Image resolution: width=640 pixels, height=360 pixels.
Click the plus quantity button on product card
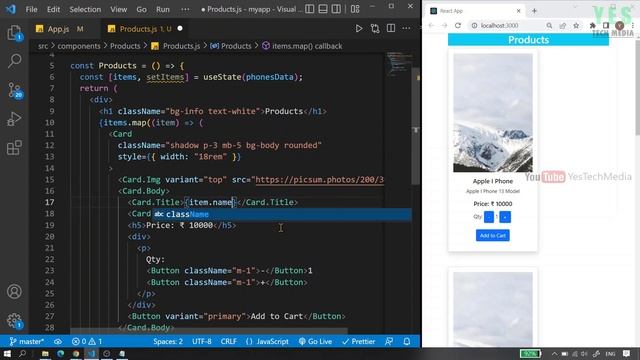point(505,217)
